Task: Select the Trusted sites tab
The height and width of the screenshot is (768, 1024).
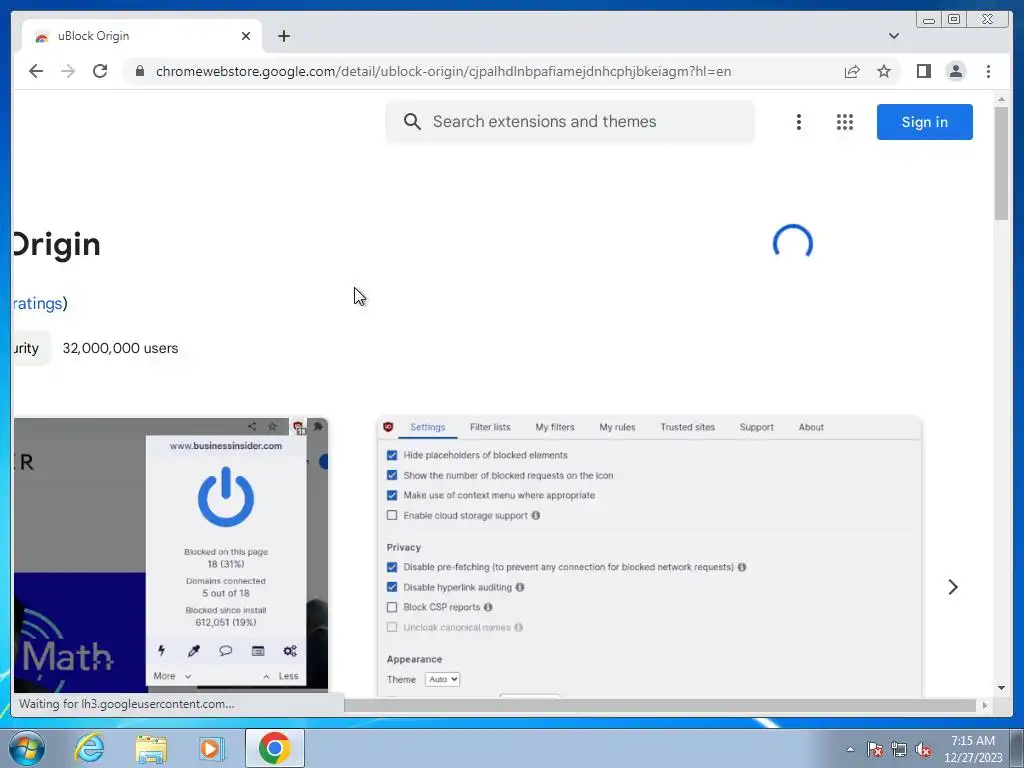Action: pyautogui.click(x=687, y=427)
